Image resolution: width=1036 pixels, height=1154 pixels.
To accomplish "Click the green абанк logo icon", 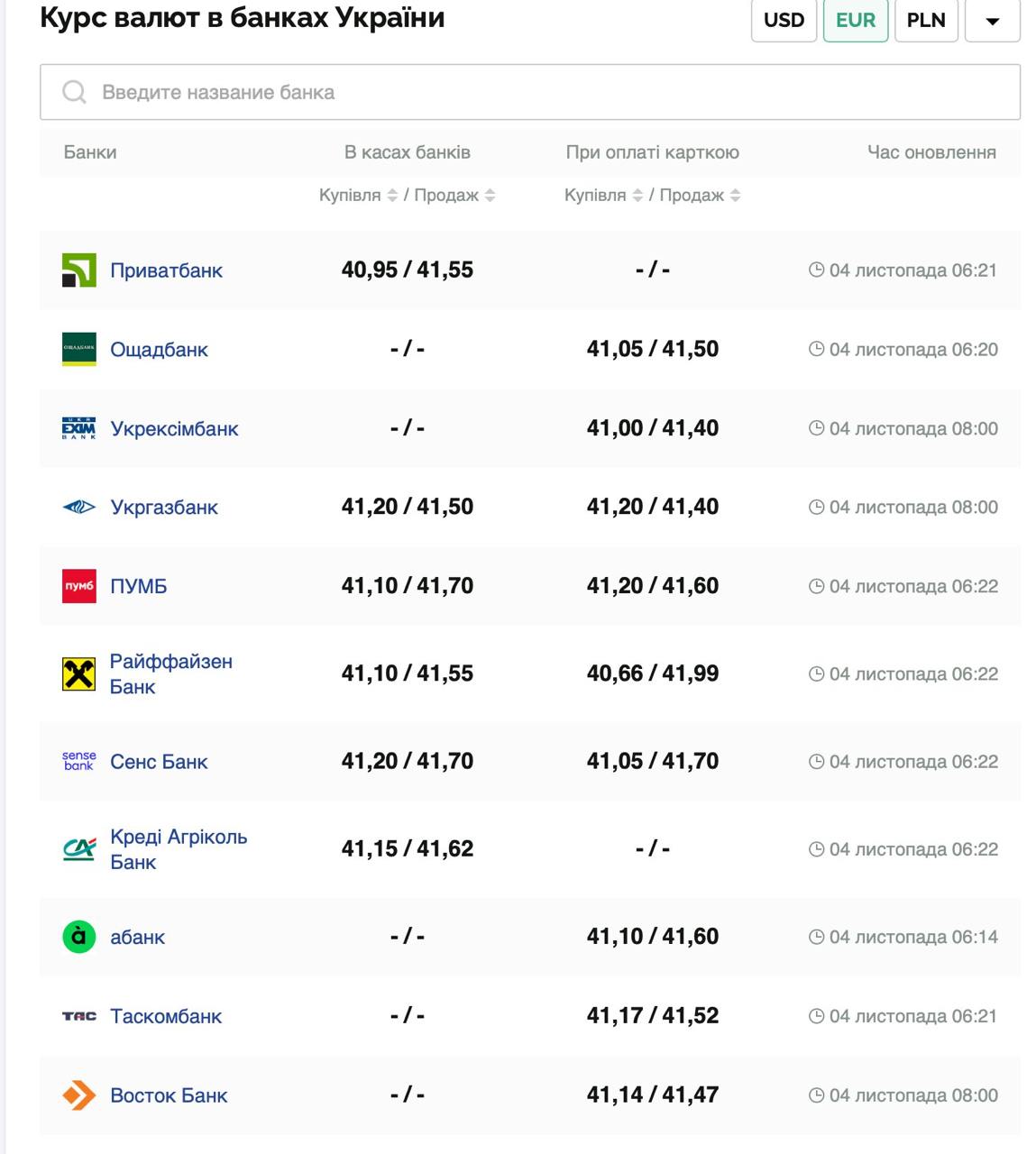I will pos(78,937).
